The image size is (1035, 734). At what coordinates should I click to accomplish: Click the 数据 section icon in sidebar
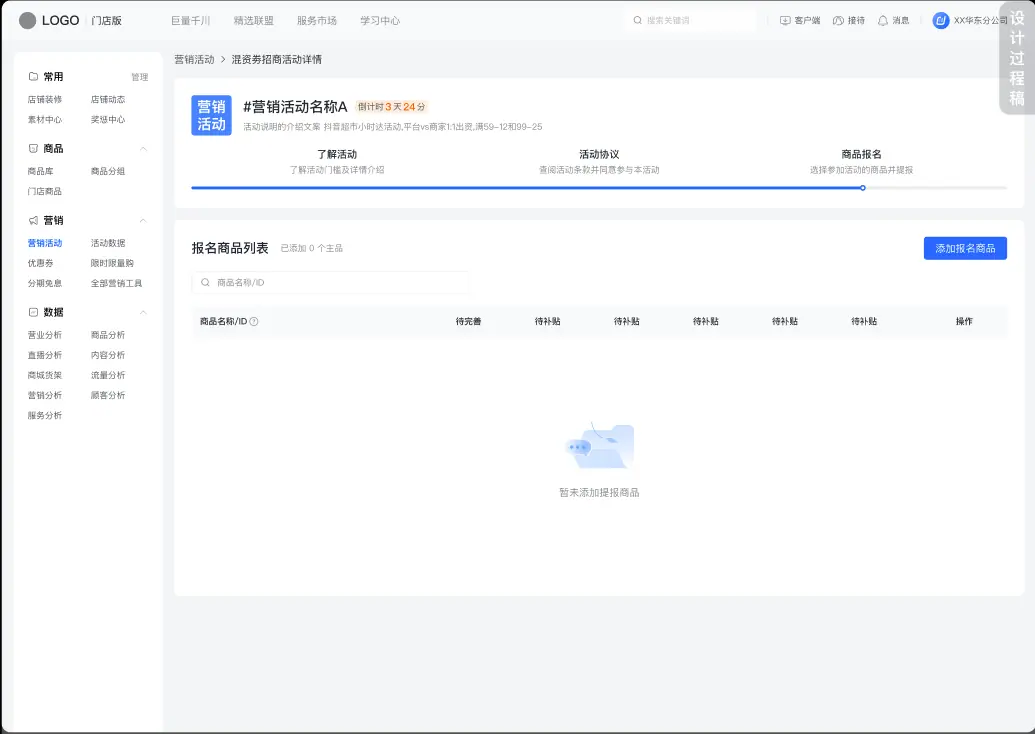[33, 312]
